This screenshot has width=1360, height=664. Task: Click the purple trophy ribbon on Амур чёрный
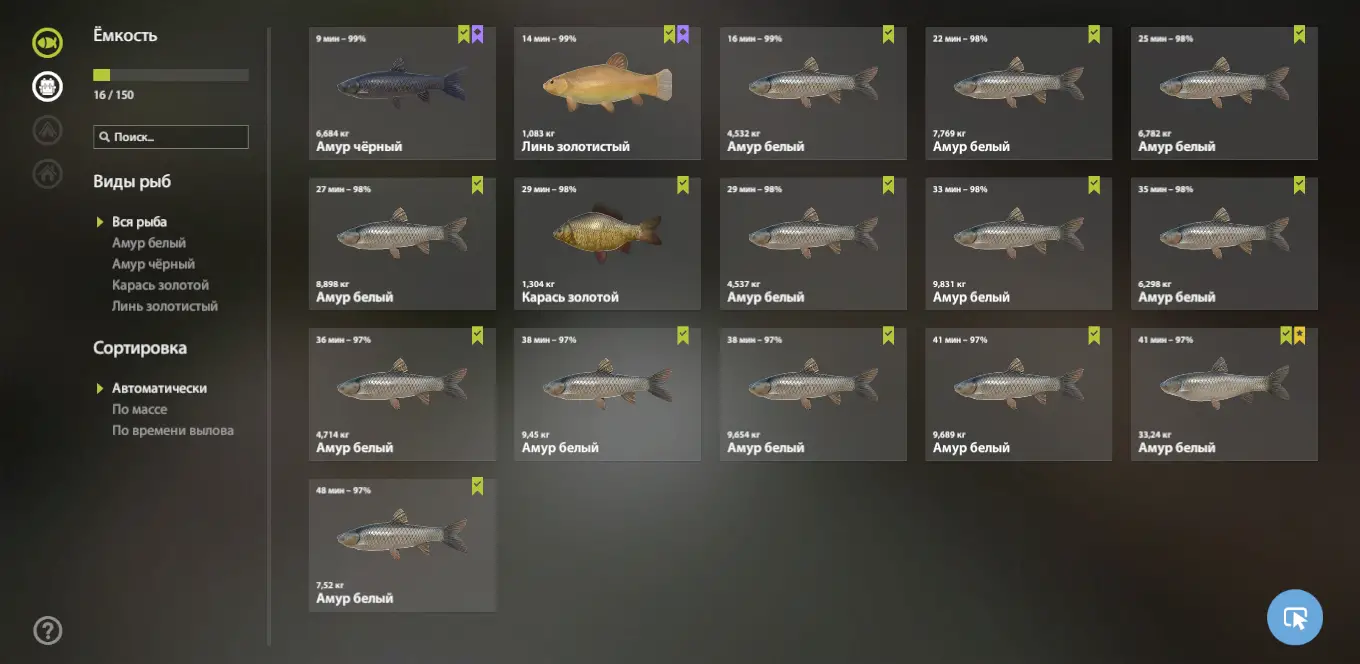click(x=478, y=35)
